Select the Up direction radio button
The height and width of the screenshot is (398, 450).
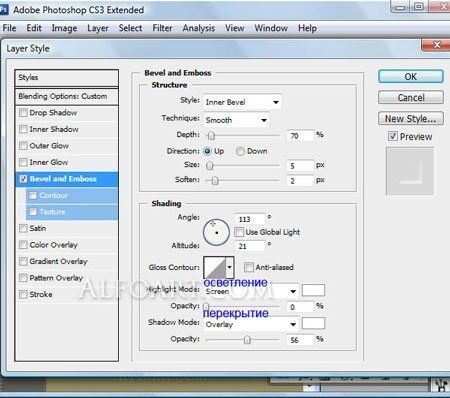pyautogui.click(x=207, y=151)
